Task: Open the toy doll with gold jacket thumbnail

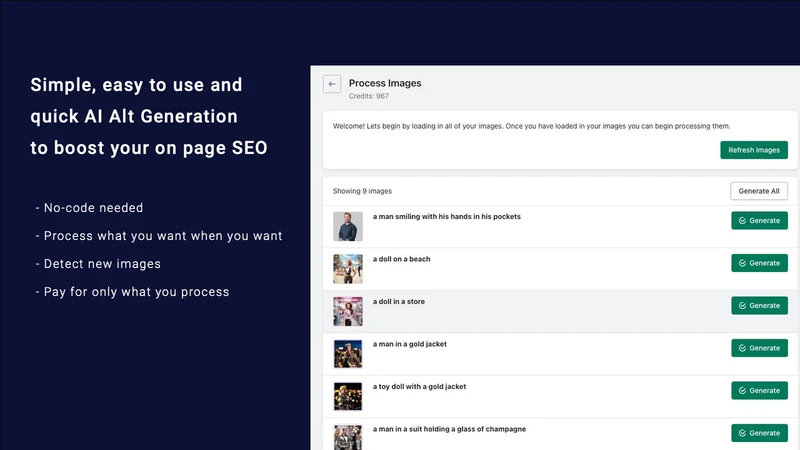Action: point(348,396)
